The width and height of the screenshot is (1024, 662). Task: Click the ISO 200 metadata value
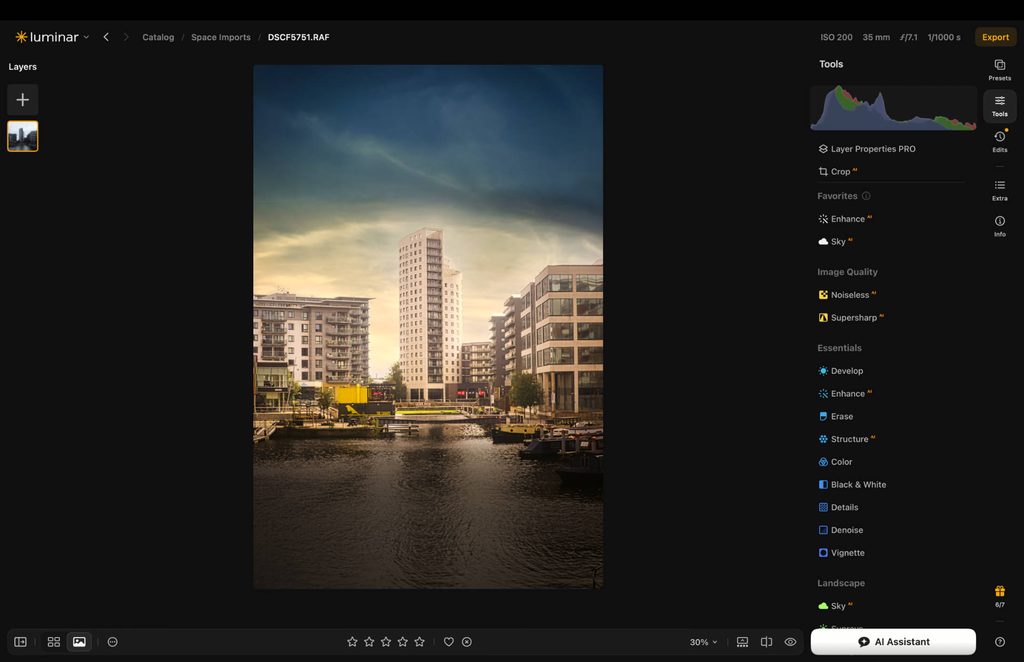click(x=837, y=37)
